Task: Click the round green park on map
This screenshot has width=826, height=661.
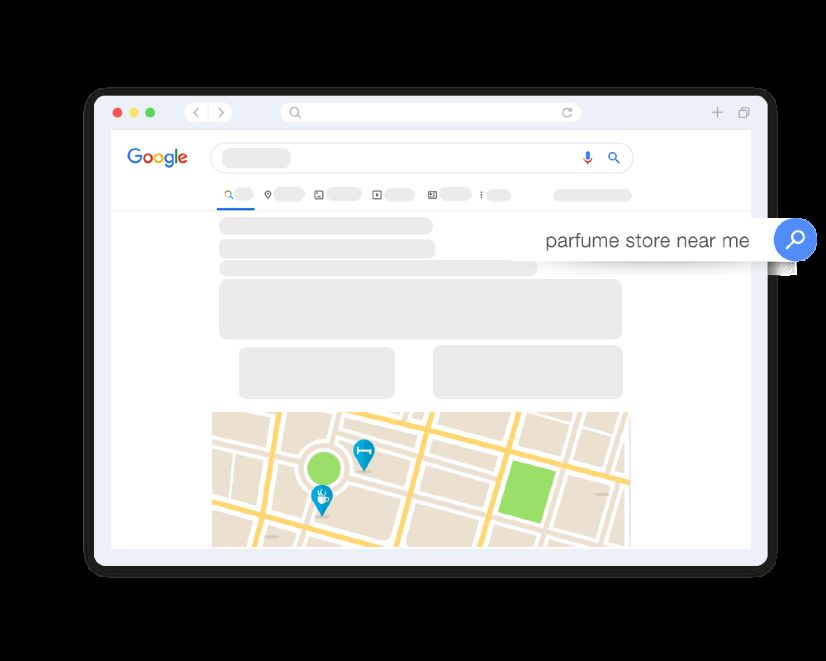Action: (x=323, y=468)
